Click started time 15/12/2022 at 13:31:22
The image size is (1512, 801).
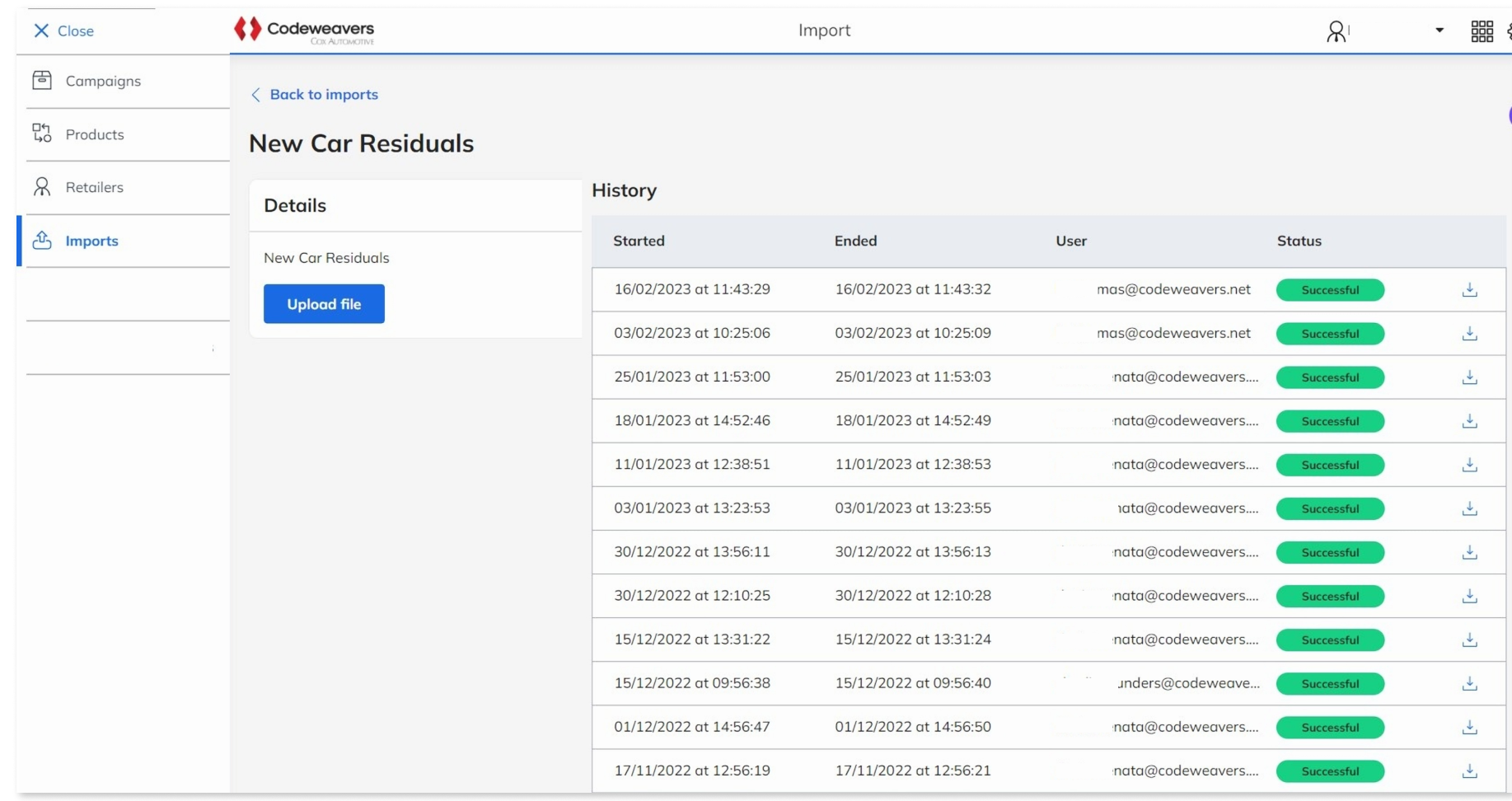(692, 639)
